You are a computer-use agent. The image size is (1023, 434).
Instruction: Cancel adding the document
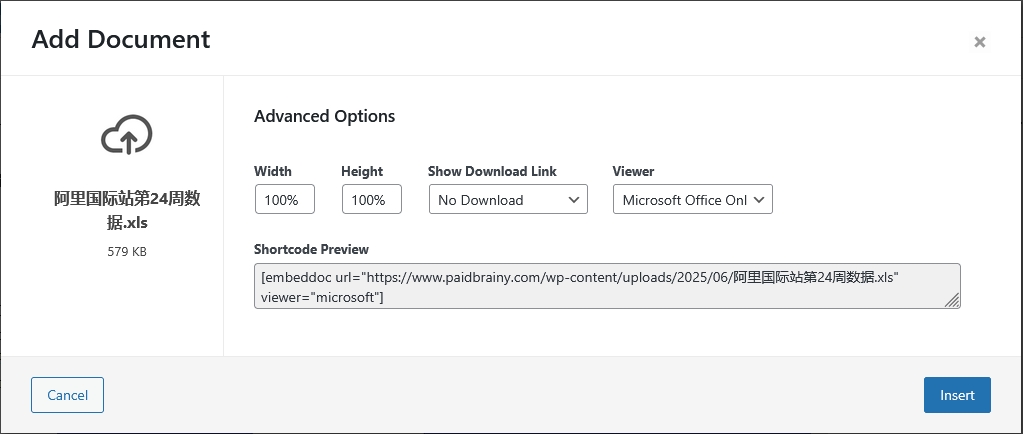[67, 395]
